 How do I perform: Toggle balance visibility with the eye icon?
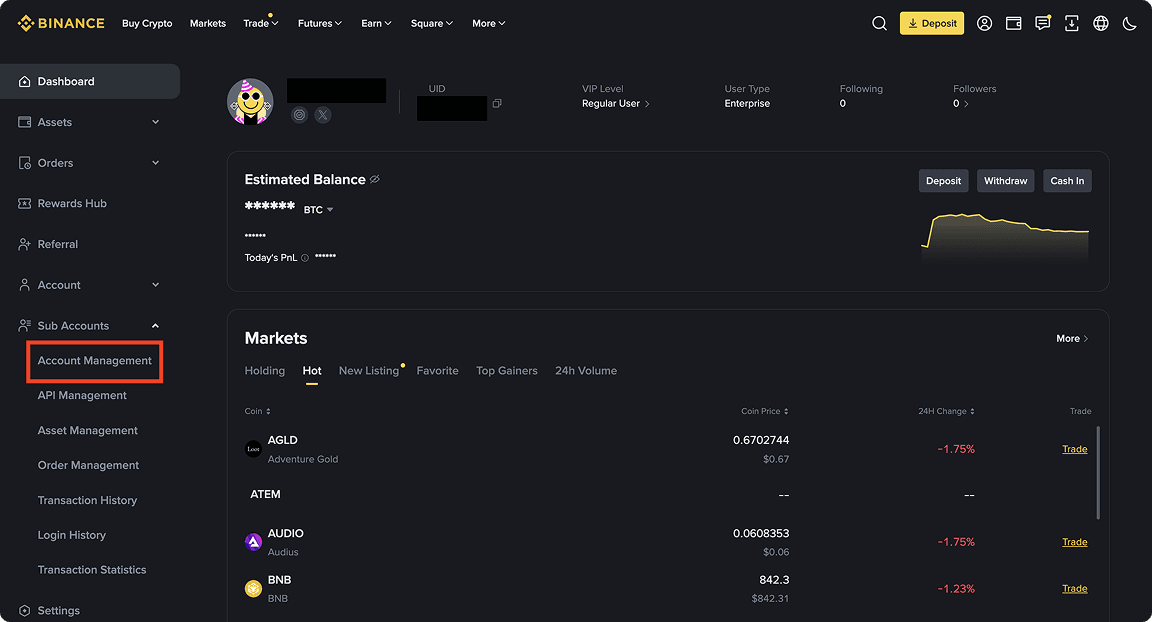tap(375, 179)
